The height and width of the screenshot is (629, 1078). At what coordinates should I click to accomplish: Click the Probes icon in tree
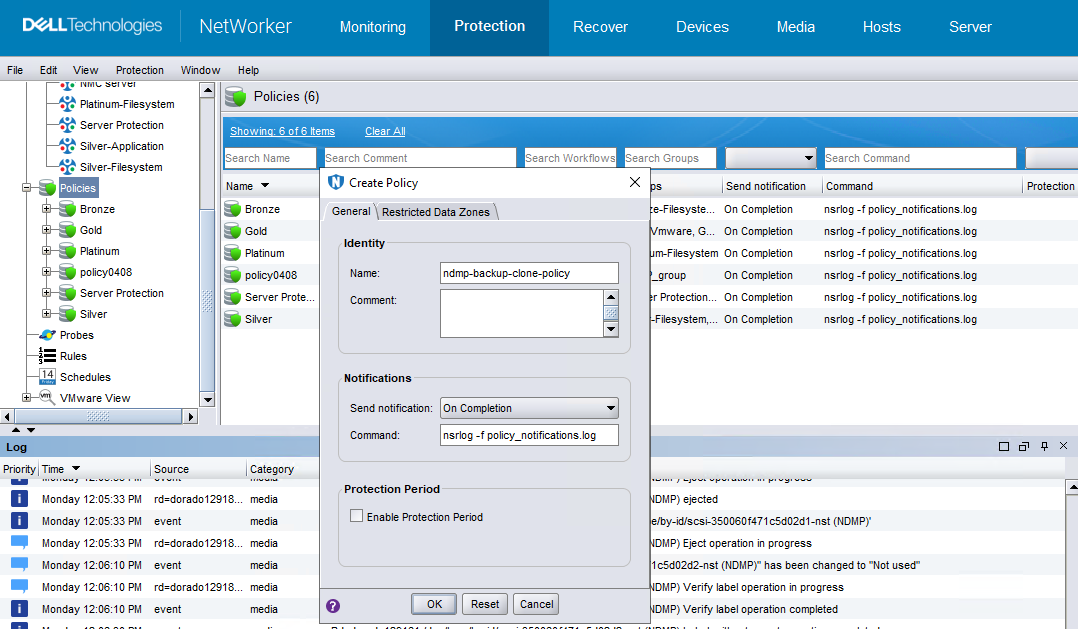(47, 335)
